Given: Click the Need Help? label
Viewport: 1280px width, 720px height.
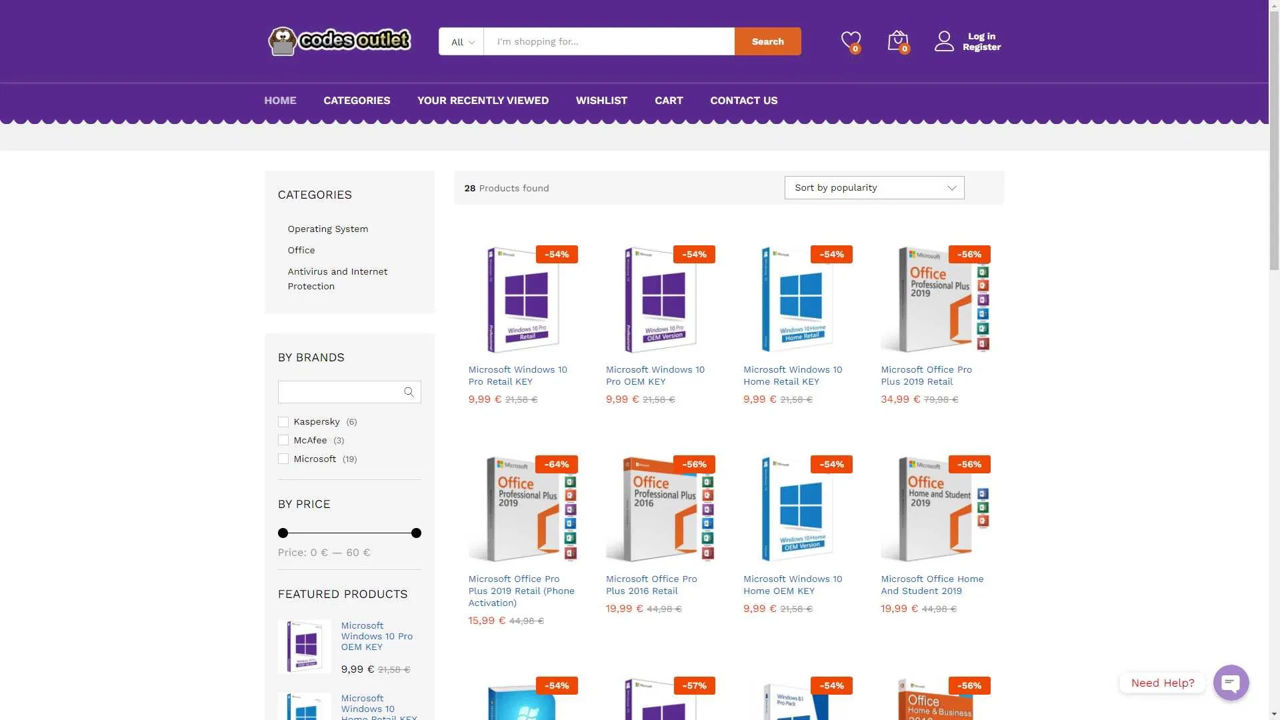Looking at the screenshot, I should [x=1163, y=683].
